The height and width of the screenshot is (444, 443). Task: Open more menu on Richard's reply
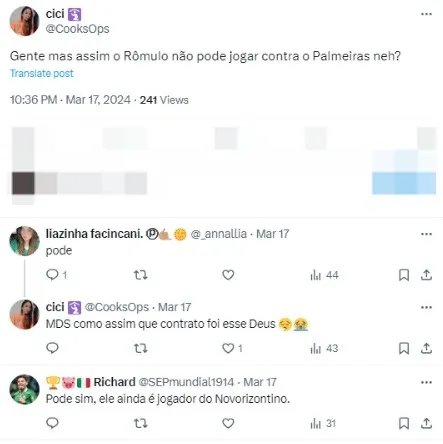pyautogui.click(x=426, y=382)
